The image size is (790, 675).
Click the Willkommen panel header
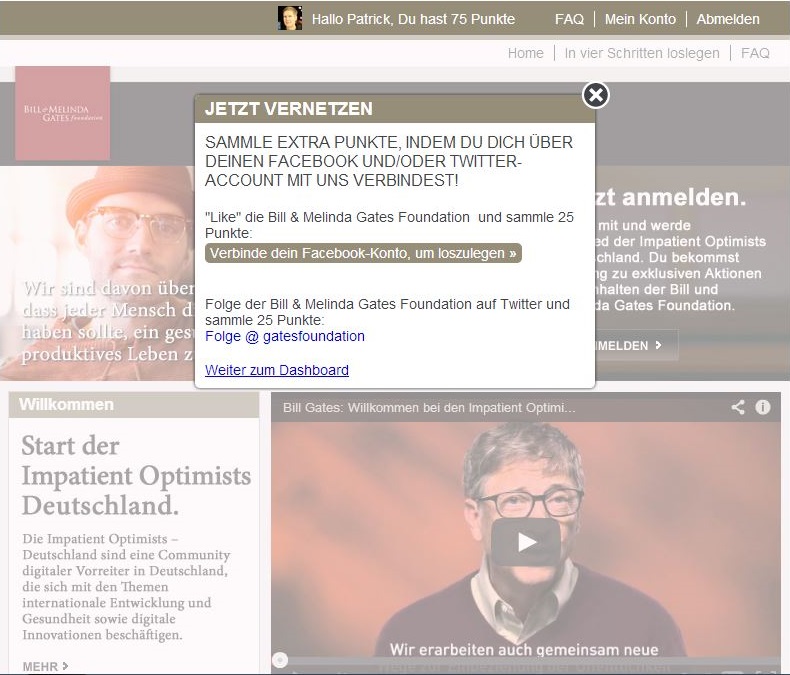(134, 405)
